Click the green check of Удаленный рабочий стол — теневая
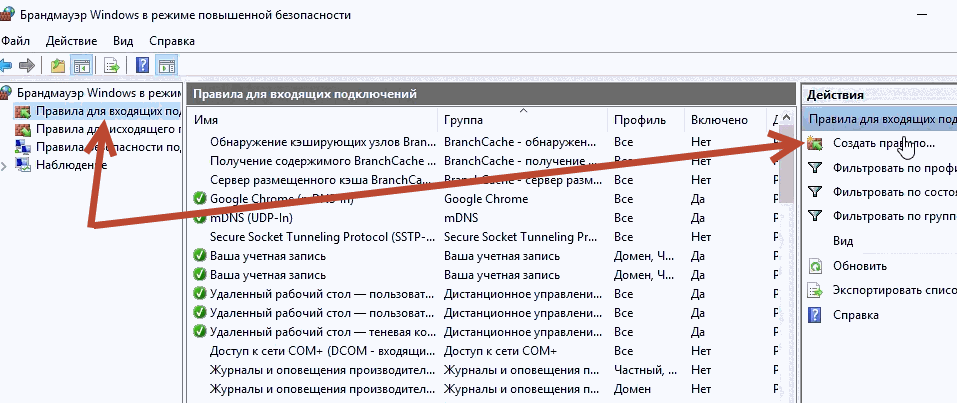The height and width of the screenshot is (403, 957). [200, 332]
